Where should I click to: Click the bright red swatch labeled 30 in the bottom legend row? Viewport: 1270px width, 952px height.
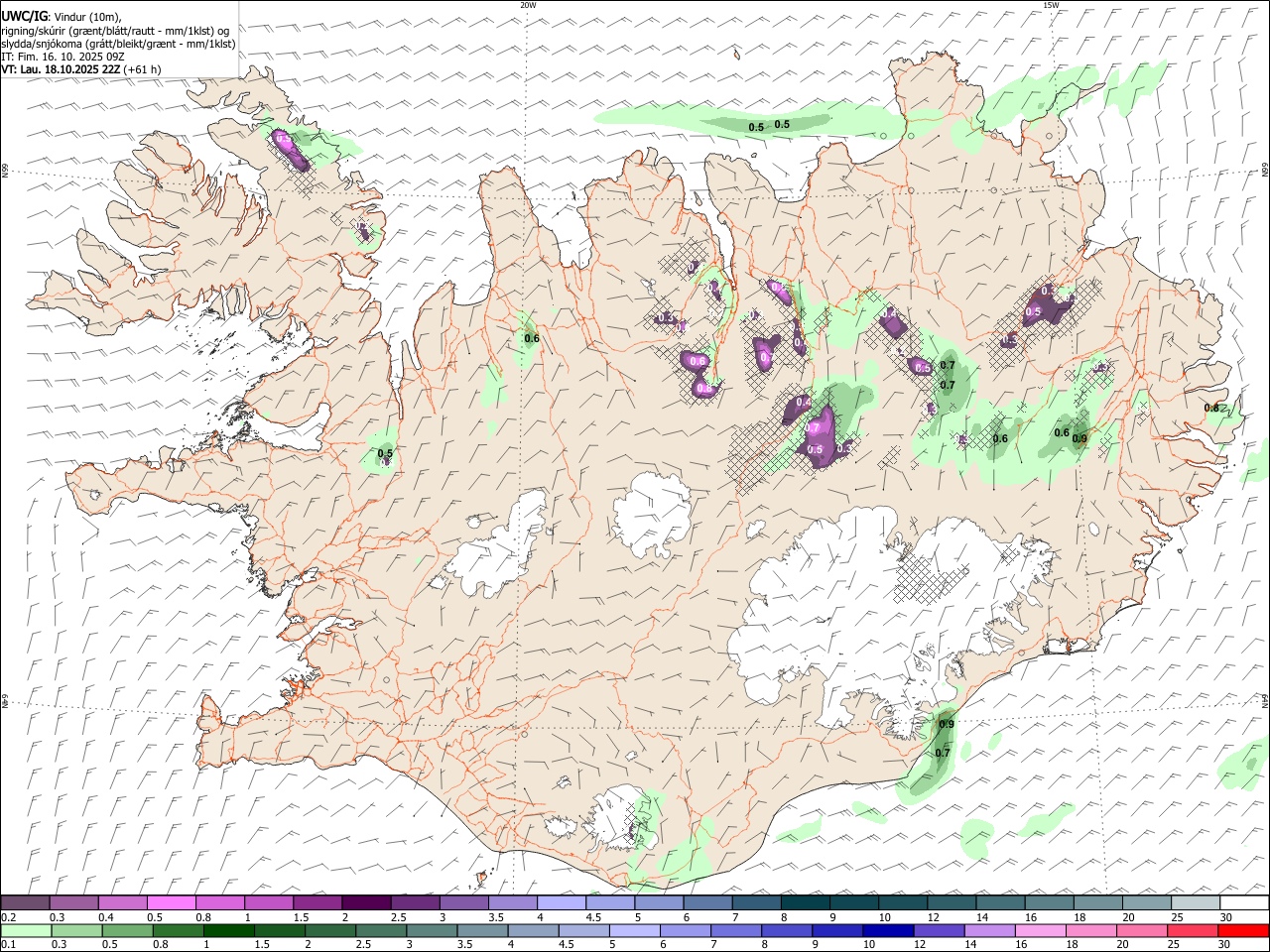pyautogui.click(x=1243, y=930)
